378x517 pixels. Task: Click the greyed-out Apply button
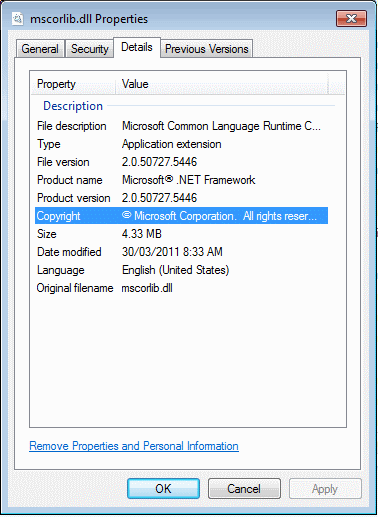click(325, 489)
